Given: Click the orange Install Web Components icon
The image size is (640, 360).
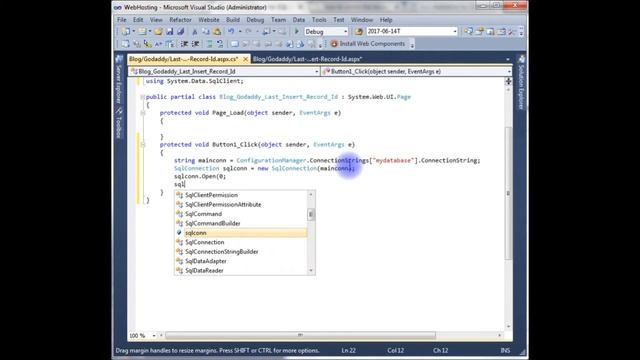Looking at the screenshot, I should [x=334, y=44].
